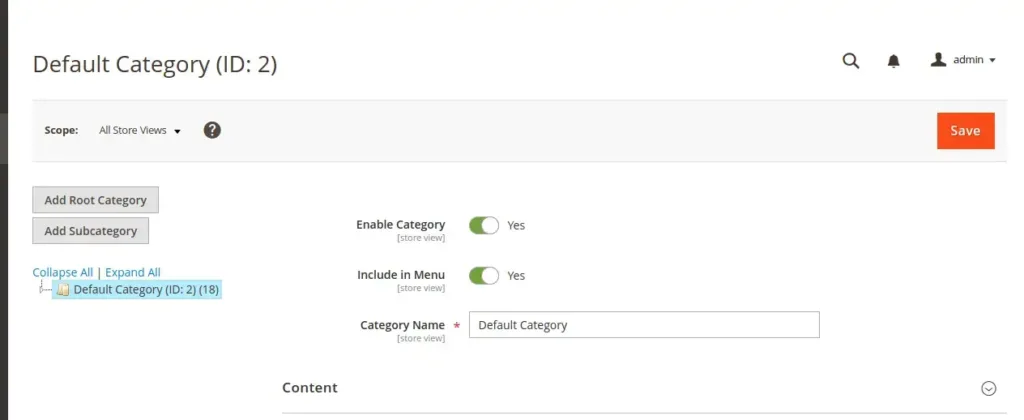Click the Expand All link

point(133,272)
